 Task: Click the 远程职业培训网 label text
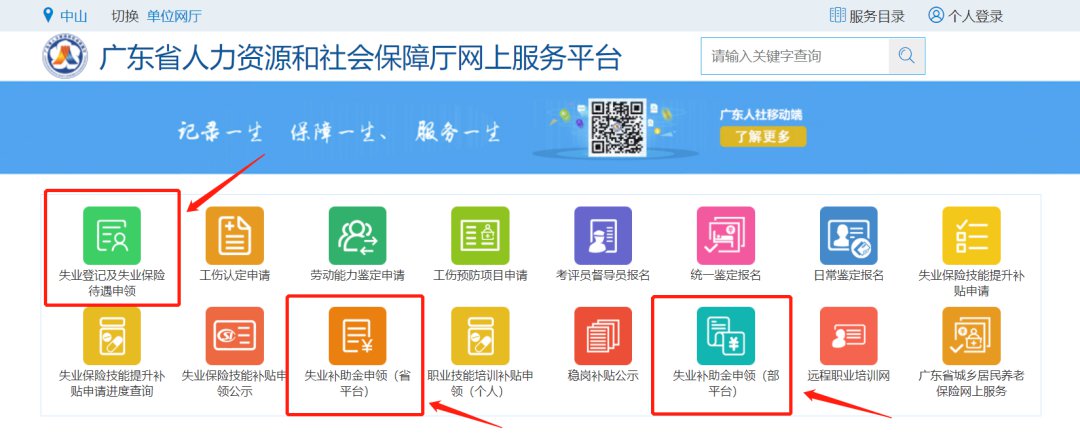[x=849, y=376]
